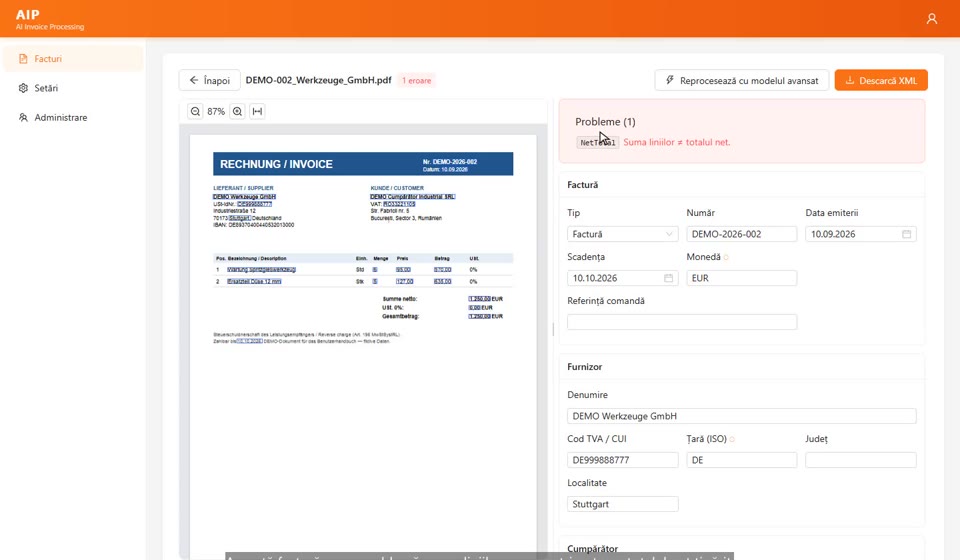Click the Țară (ISO) field with DE
This screenshot has height=560, width=960.
pyautogui.click(x=741, y=460)
